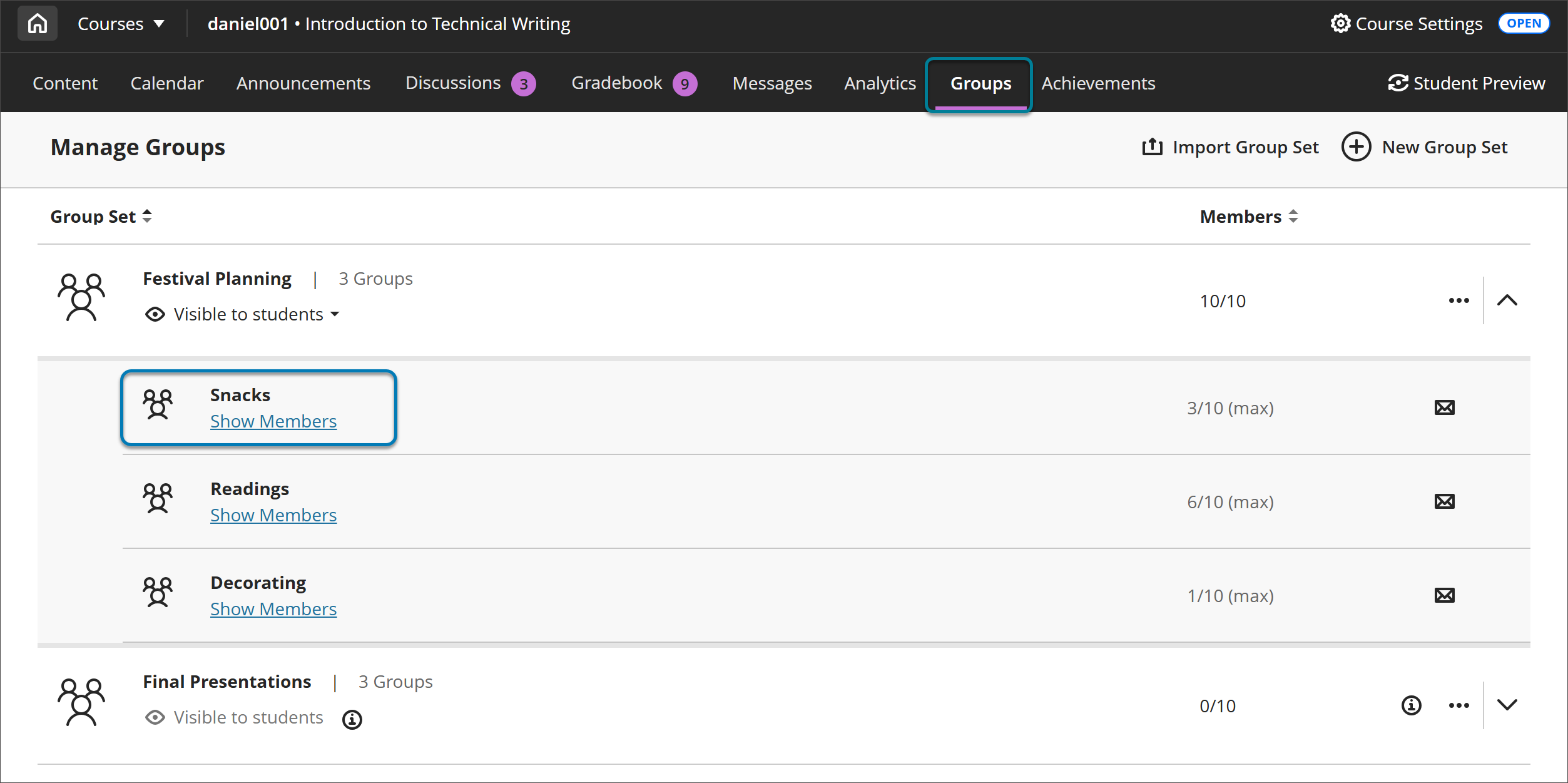Email the Snacks group via envelope icon

point(1443,407)
